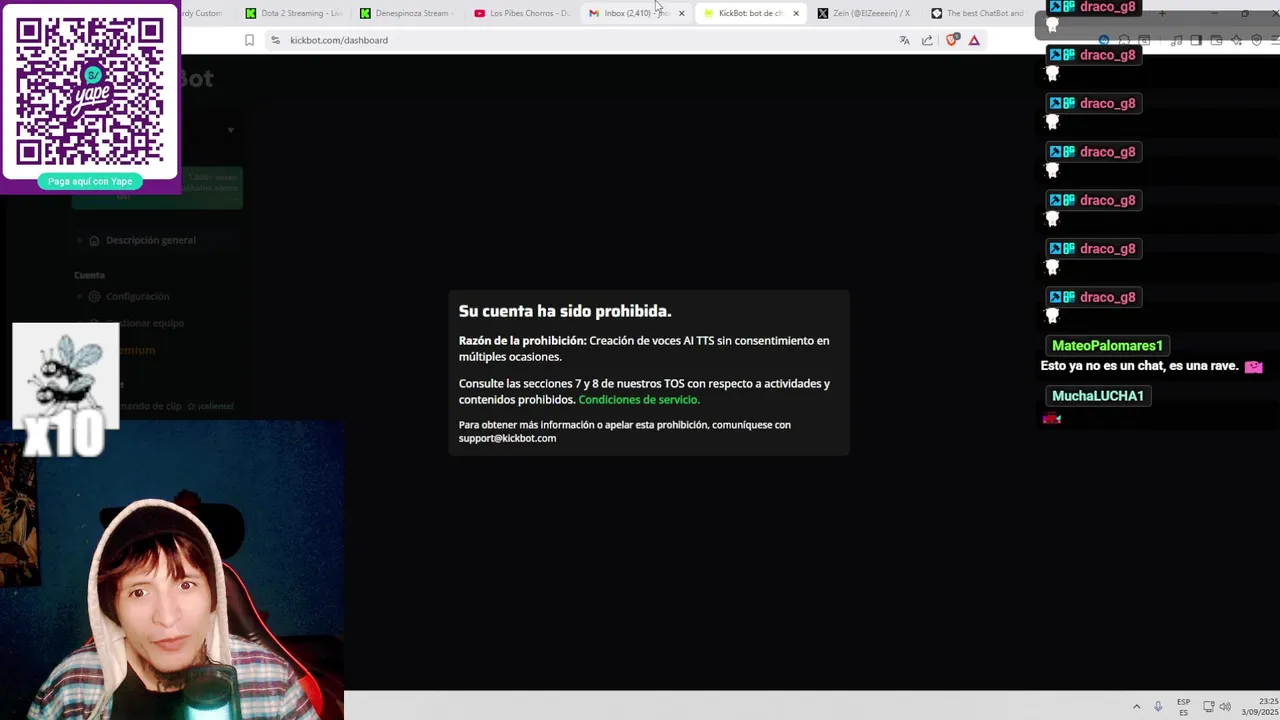Click 'Su cuenta ha sido prohibida.' heading
The height and width of the screenshot is (720, 1280).
click(x=565, y=311)
